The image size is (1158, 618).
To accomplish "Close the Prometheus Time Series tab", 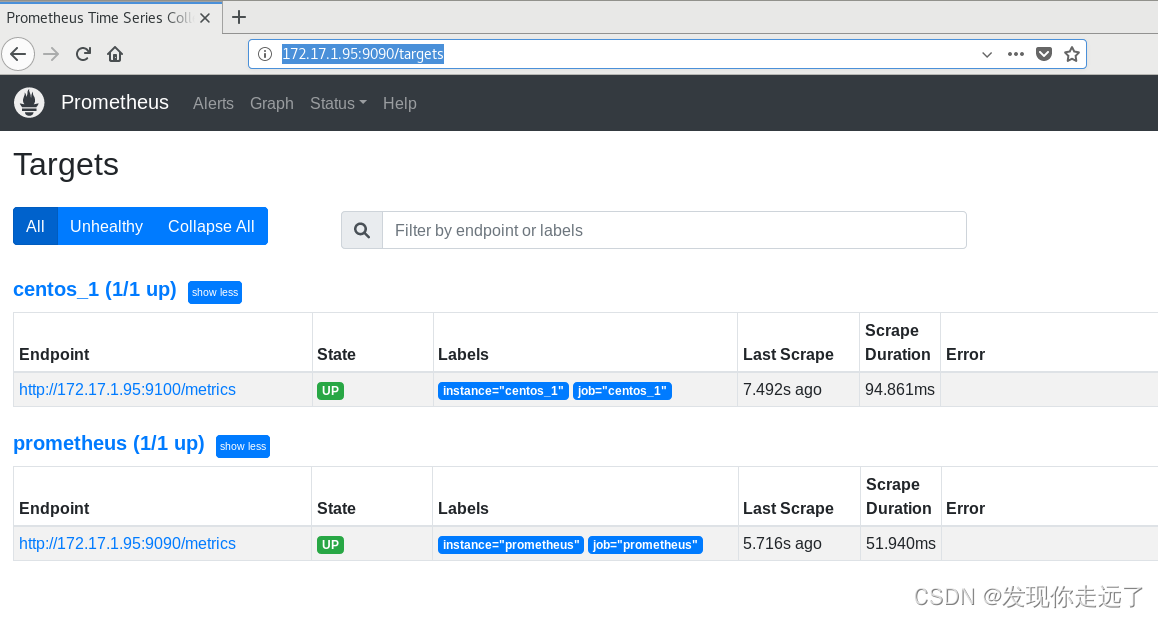I will click(x=205, y=18).
